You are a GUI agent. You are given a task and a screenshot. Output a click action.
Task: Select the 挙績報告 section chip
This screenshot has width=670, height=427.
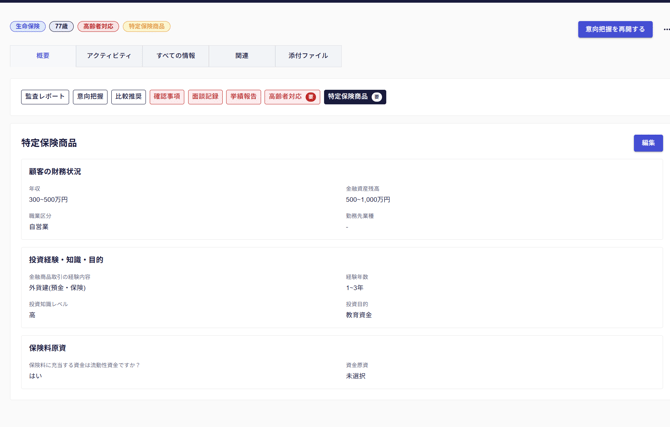tap(243, 97)
